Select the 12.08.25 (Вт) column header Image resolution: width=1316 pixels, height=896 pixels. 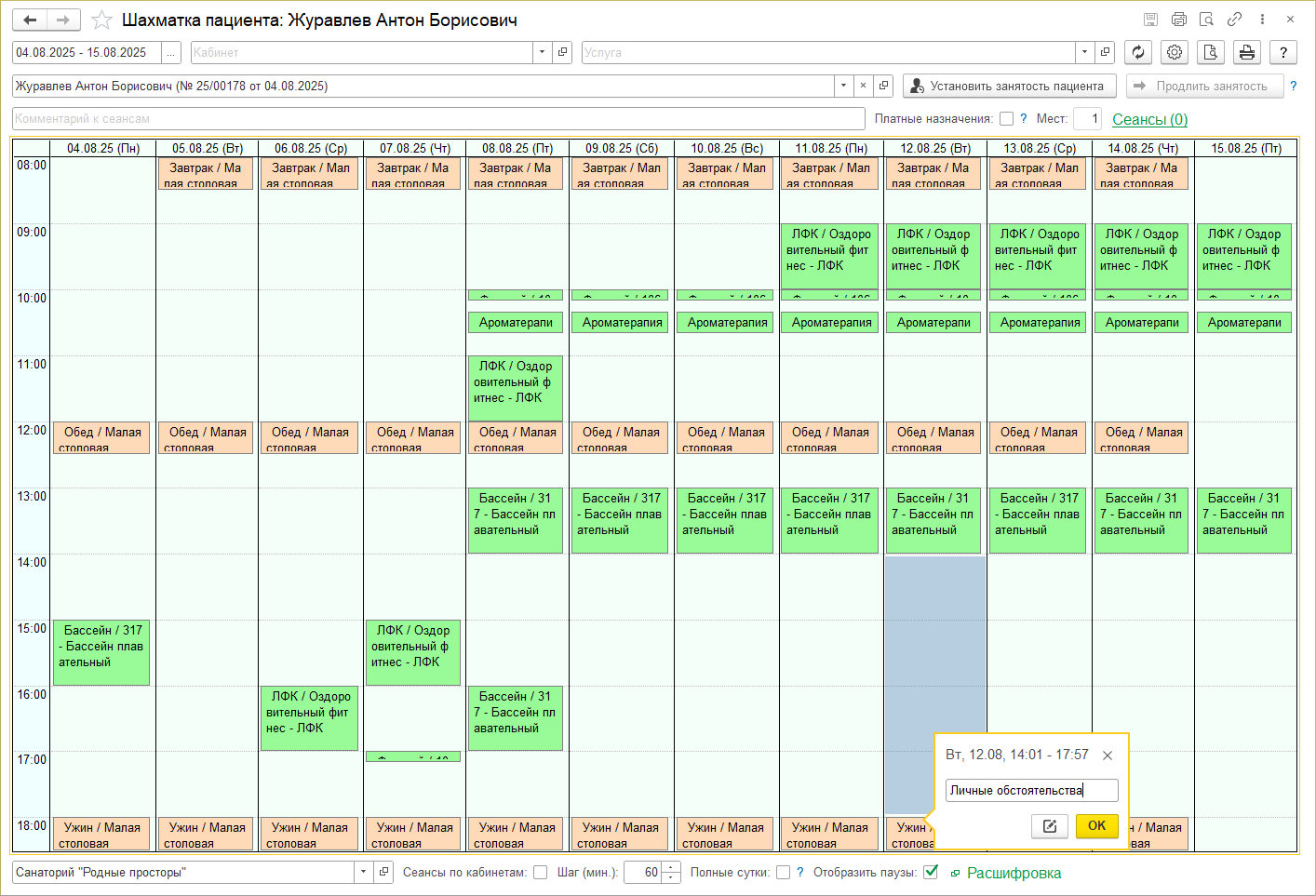click(935, 148)
